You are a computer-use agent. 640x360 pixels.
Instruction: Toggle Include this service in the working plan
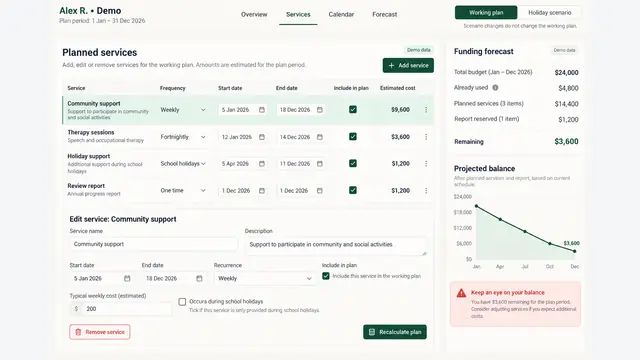click(326, 276)
